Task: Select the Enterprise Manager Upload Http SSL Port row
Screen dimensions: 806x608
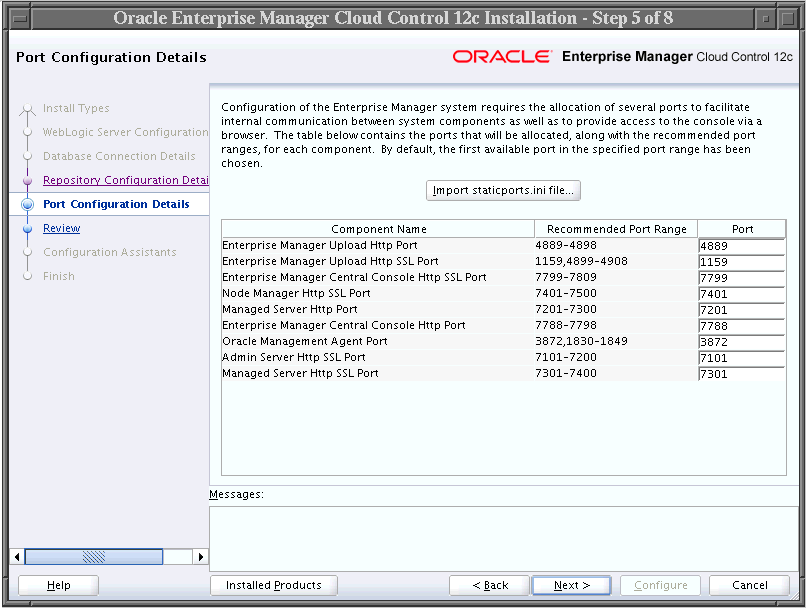Action: pos(503,262)
